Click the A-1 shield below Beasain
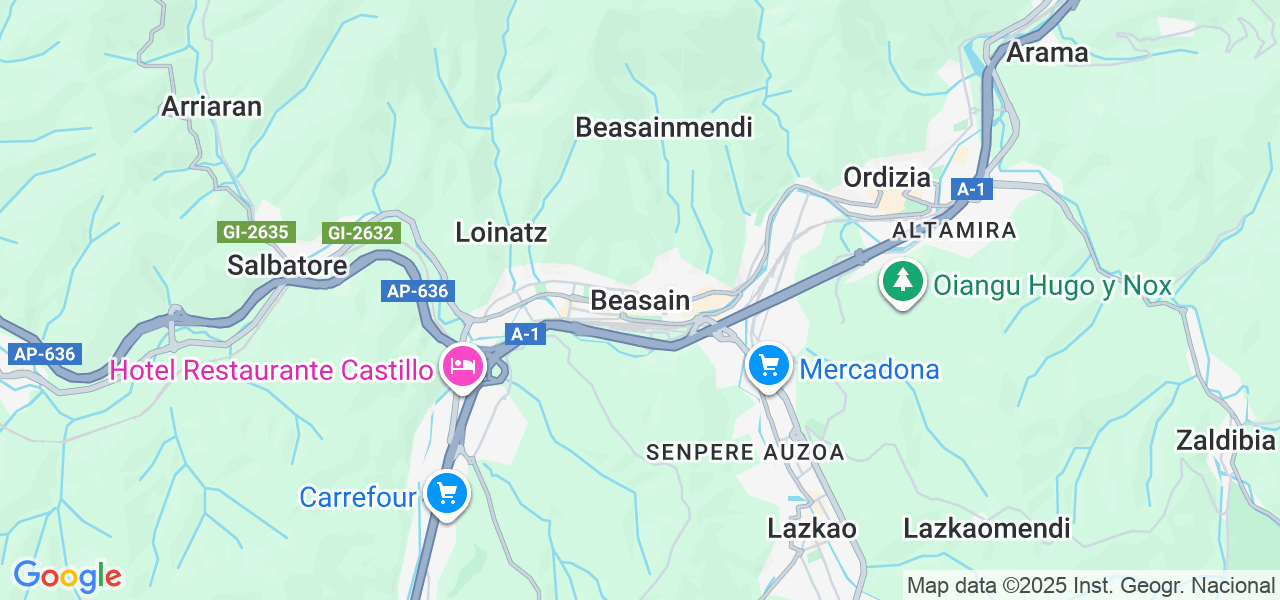This screenshot has height=600, width=1280. tap(526, 334)
